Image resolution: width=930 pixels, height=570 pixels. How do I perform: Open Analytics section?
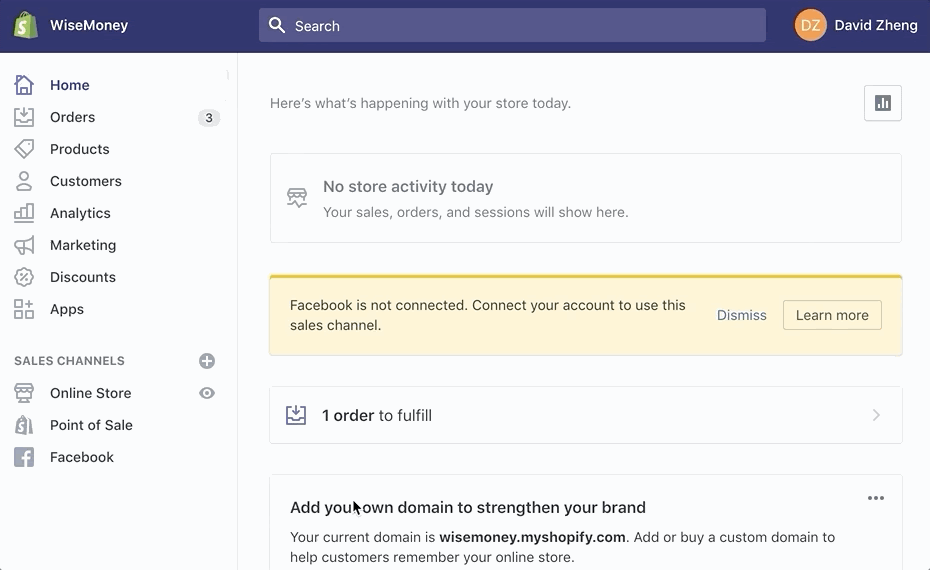point(80,213)
